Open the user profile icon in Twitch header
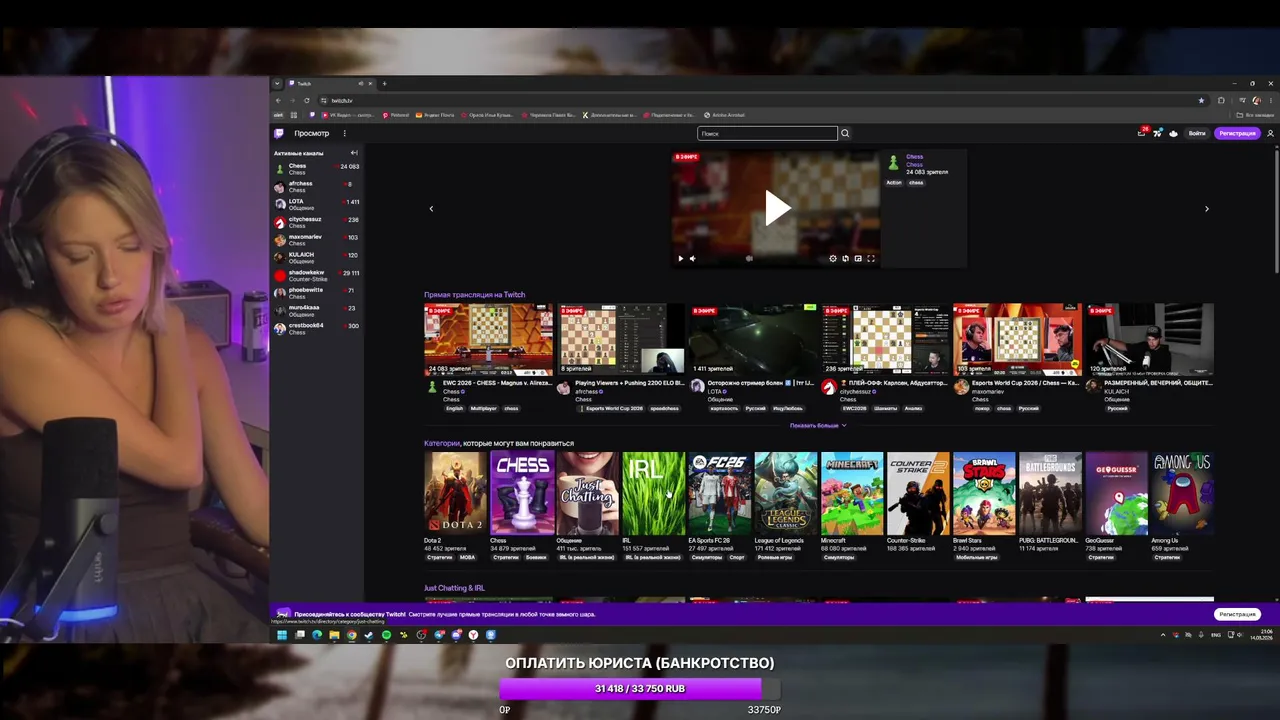The height and width of the screenshot is (720, 1280). click(x=1271, y=133)
